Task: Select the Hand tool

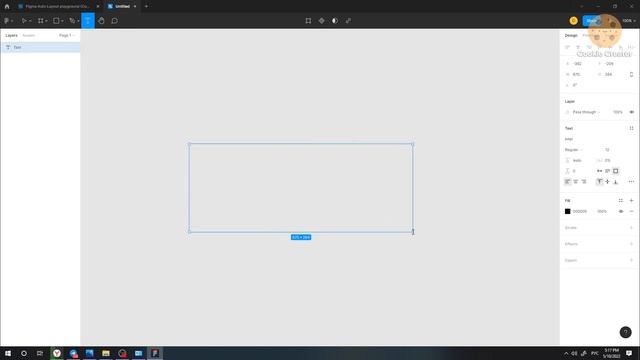Action: pos(101,21)
